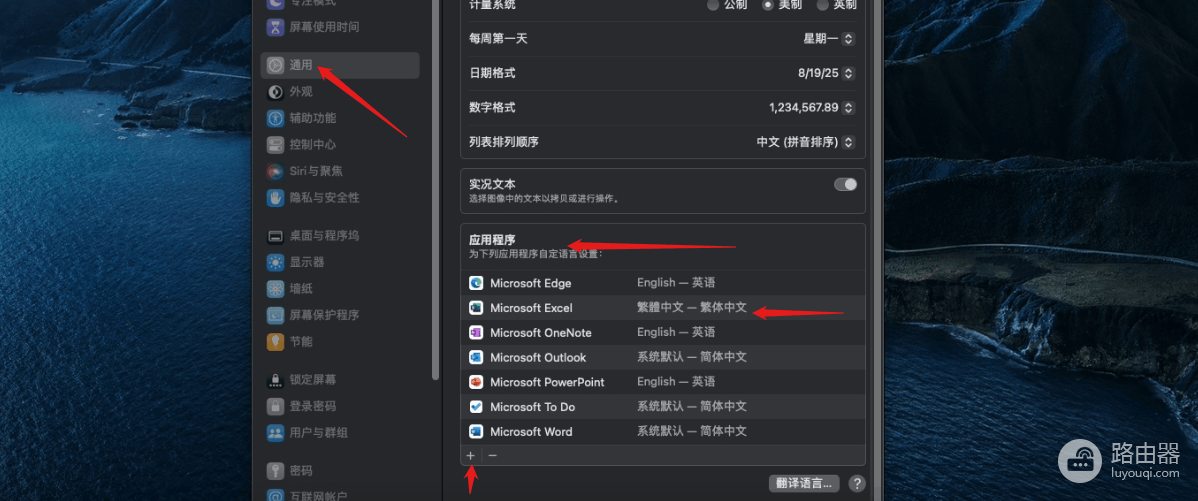Image resolution: width=1198 pixels, height=501 pixels.
Task: Select 英制 UK measurement radio button
Action: coord(823,5)
